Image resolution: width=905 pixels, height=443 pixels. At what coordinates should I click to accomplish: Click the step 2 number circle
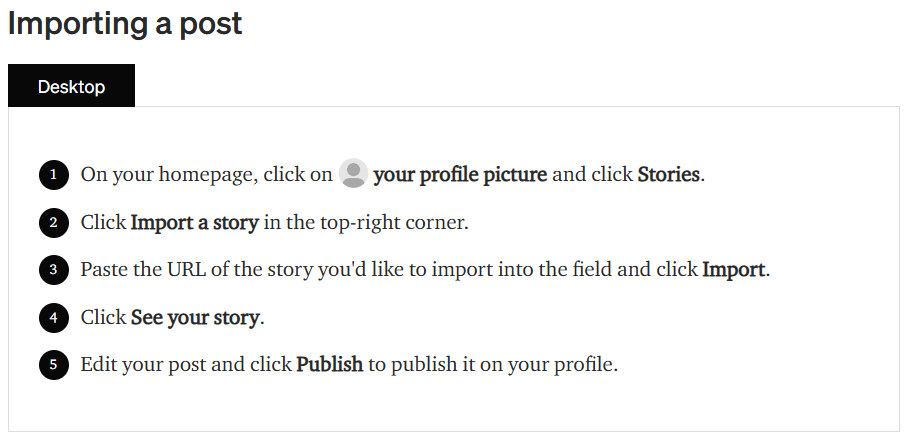(54, 222)
